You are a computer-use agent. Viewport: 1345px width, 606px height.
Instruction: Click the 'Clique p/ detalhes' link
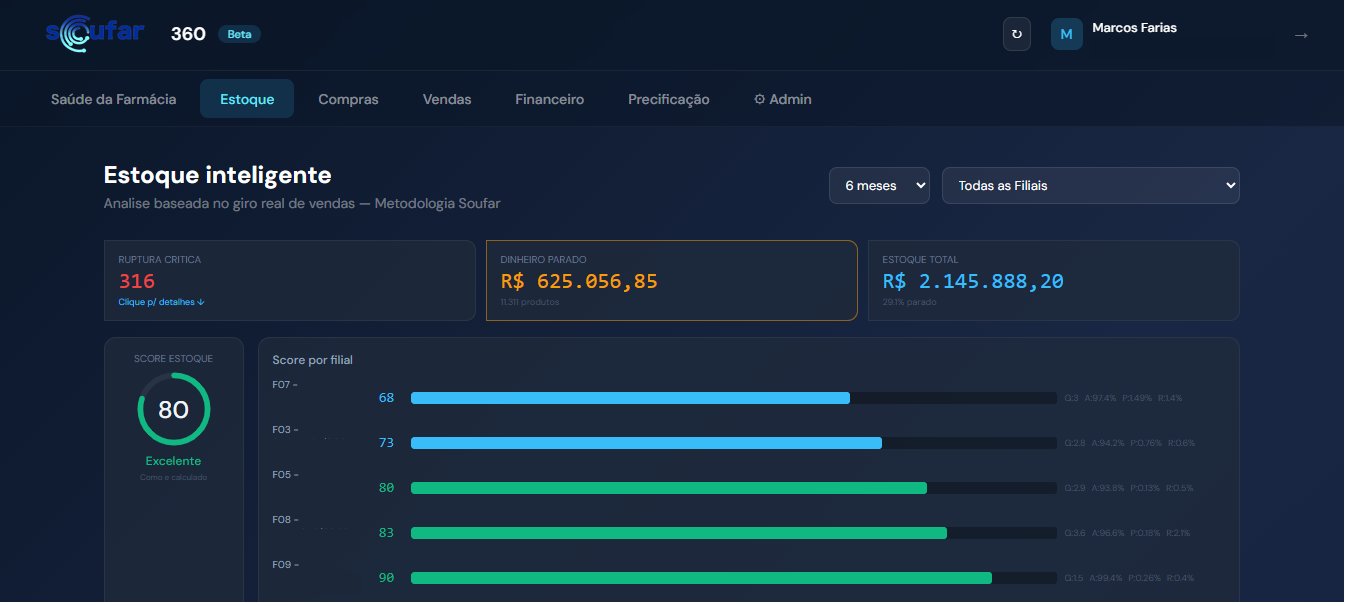(161, 301)
